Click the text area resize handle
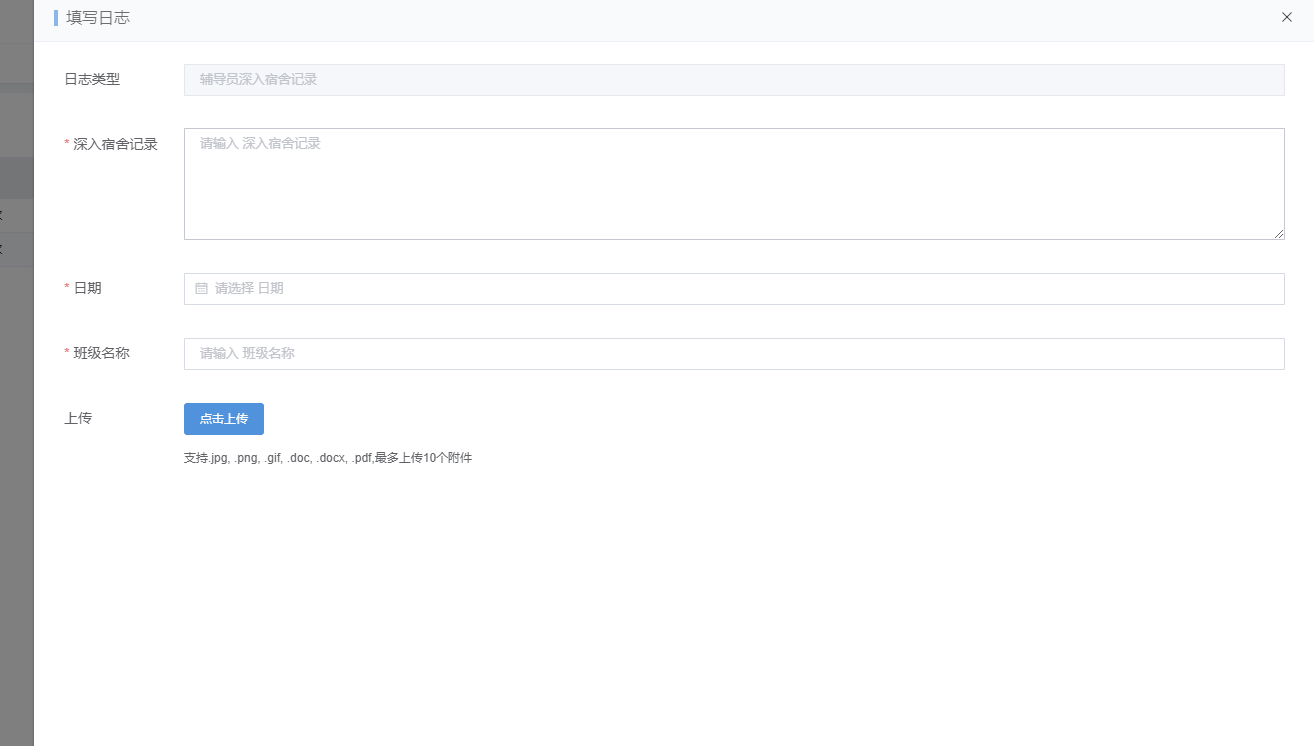This screenshot has height=746, width=1314. coord(1278,233)
